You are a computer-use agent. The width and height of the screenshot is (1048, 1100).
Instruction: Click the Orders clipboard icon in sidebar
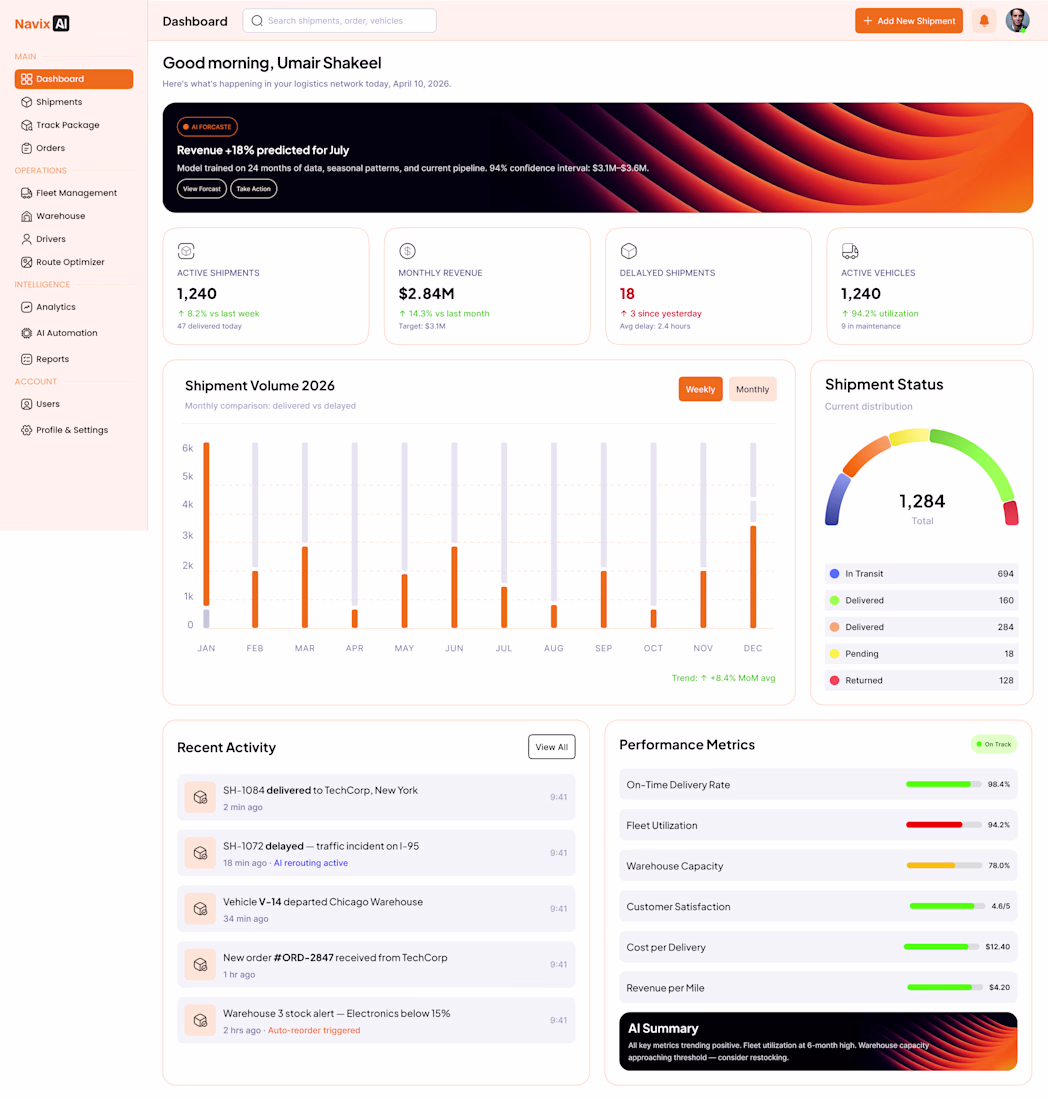tap(27, 148)
